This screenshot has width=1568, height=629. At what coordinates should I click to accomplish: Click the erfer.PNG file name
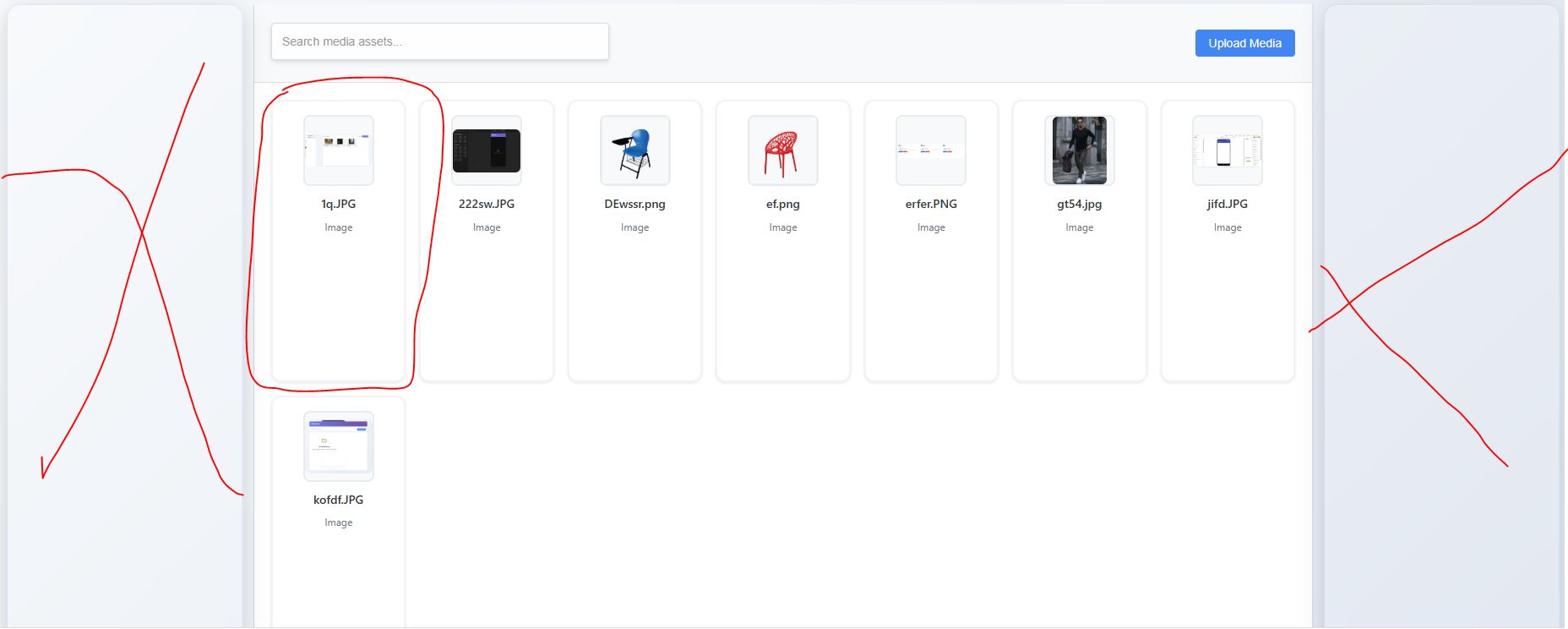click(931, 204)
